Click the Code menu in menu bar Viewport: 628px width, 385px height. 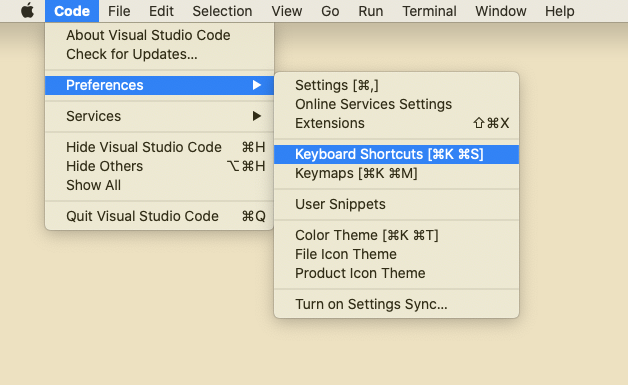click(72, 11)
